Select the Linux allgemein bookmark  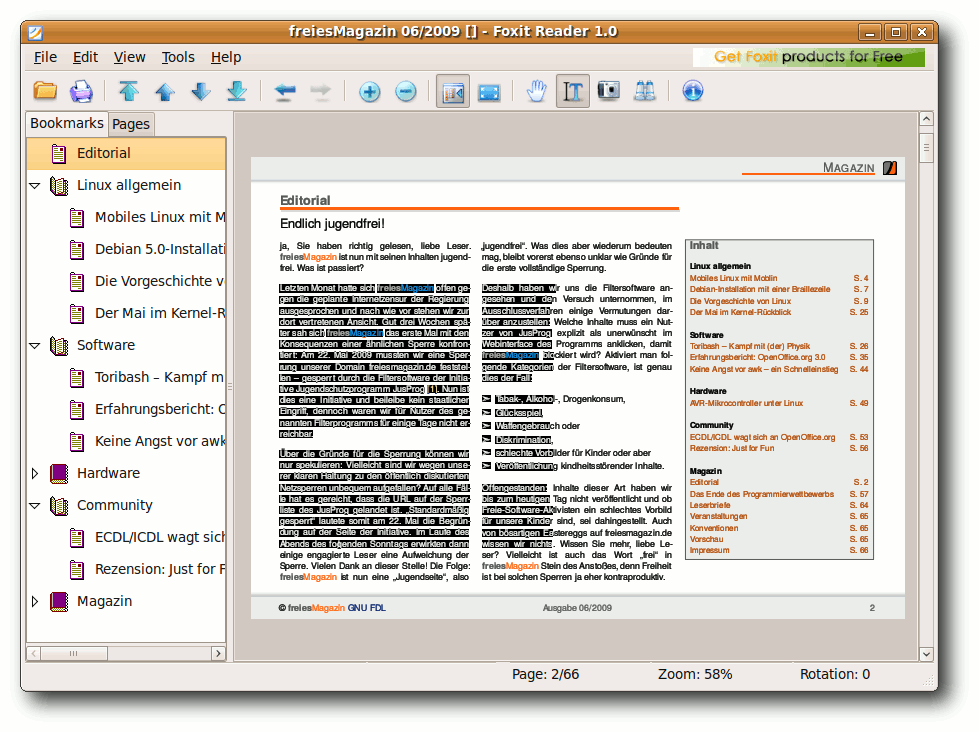coord(129,185)
